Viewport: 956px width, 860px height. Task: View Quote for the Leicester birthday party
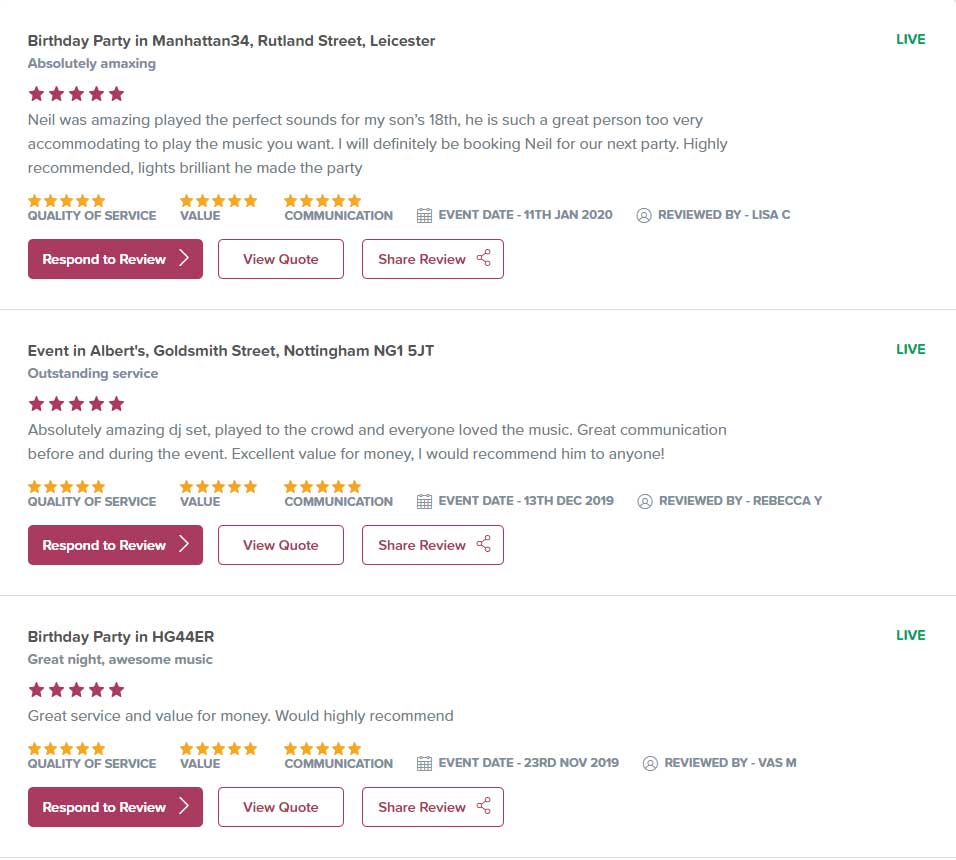click(280, 259)
